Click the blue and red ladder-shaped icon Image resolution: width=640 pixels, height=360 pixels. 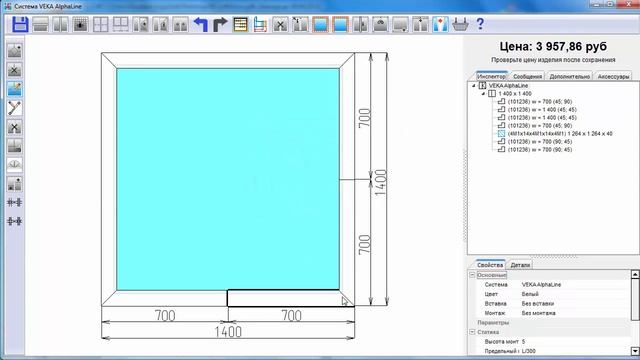(x=260, y=24)
